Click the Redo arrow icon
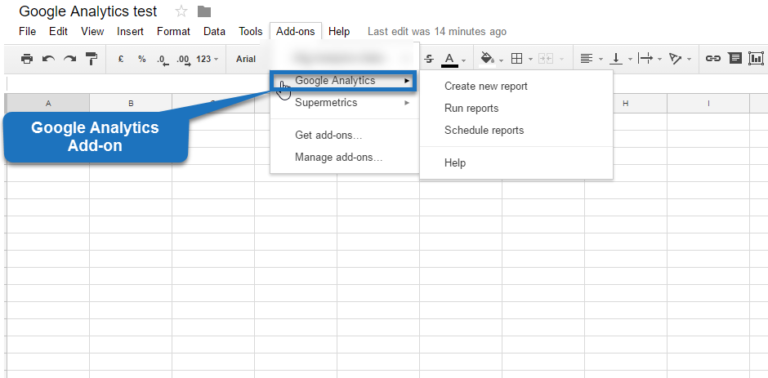The height and width of the screenshot is (378, 768). [70, 59]
